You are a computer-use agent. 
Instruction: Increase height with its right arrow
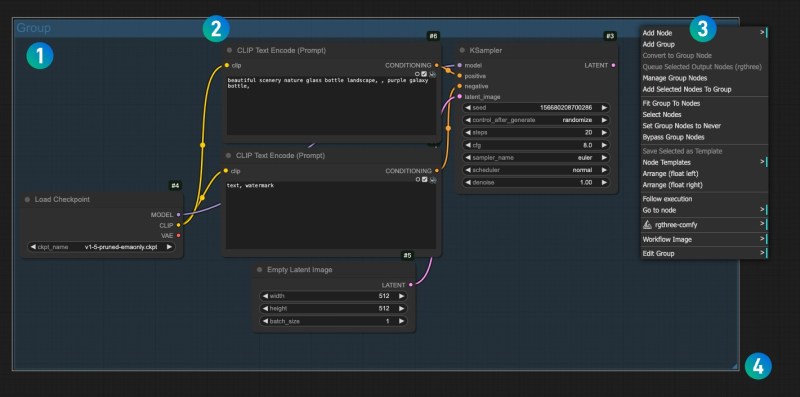point(402,309)
